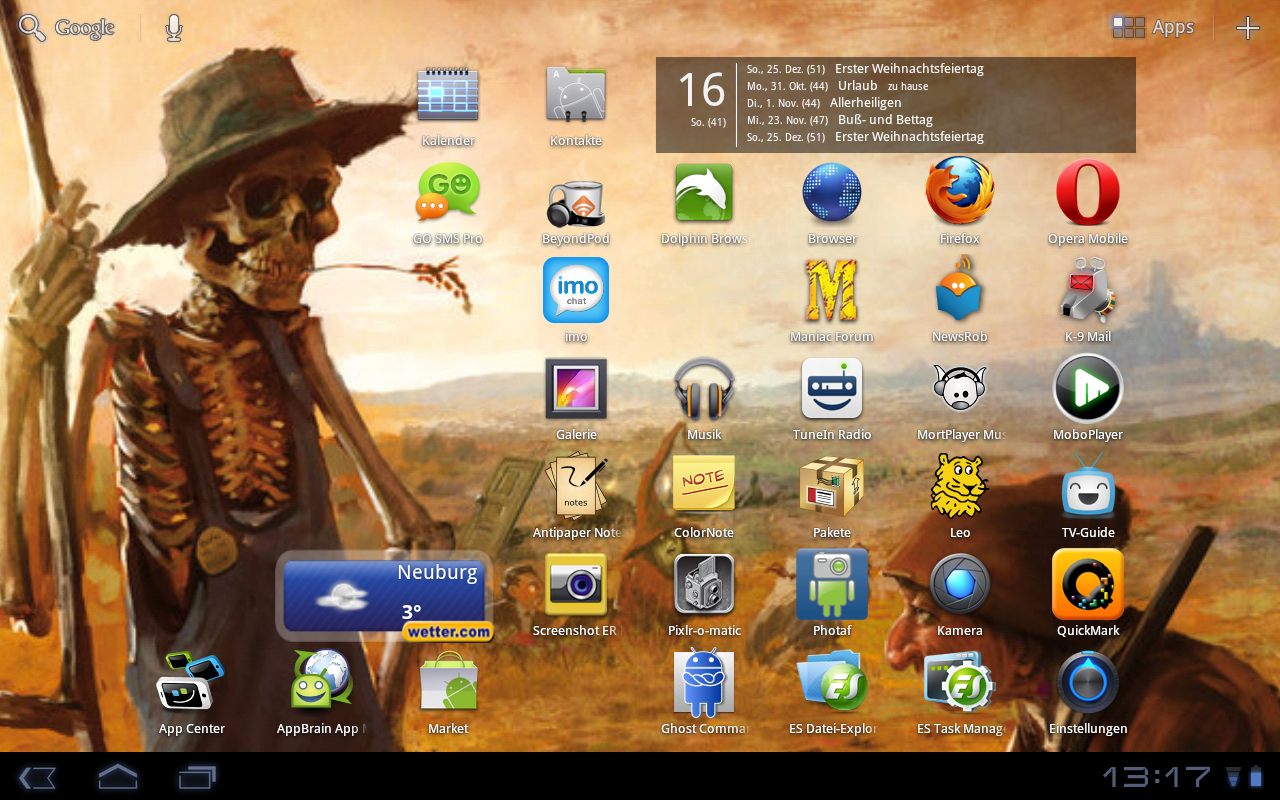Open the Android Market store
This screenshot has width=1280, height=800.
pyautogui.click(x=447, y=684)
